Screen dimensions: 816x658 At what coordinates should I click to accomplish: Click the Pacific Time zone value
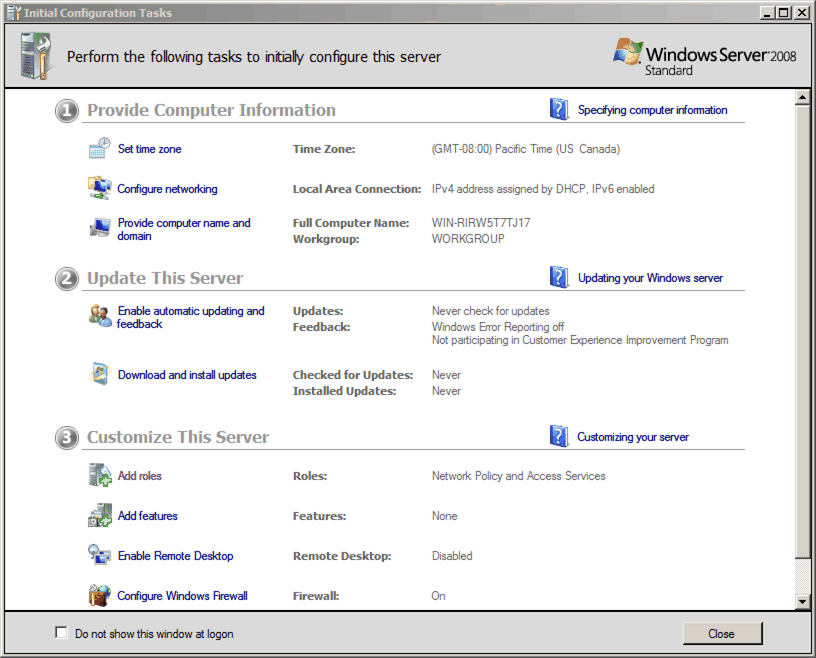point(526,149)
